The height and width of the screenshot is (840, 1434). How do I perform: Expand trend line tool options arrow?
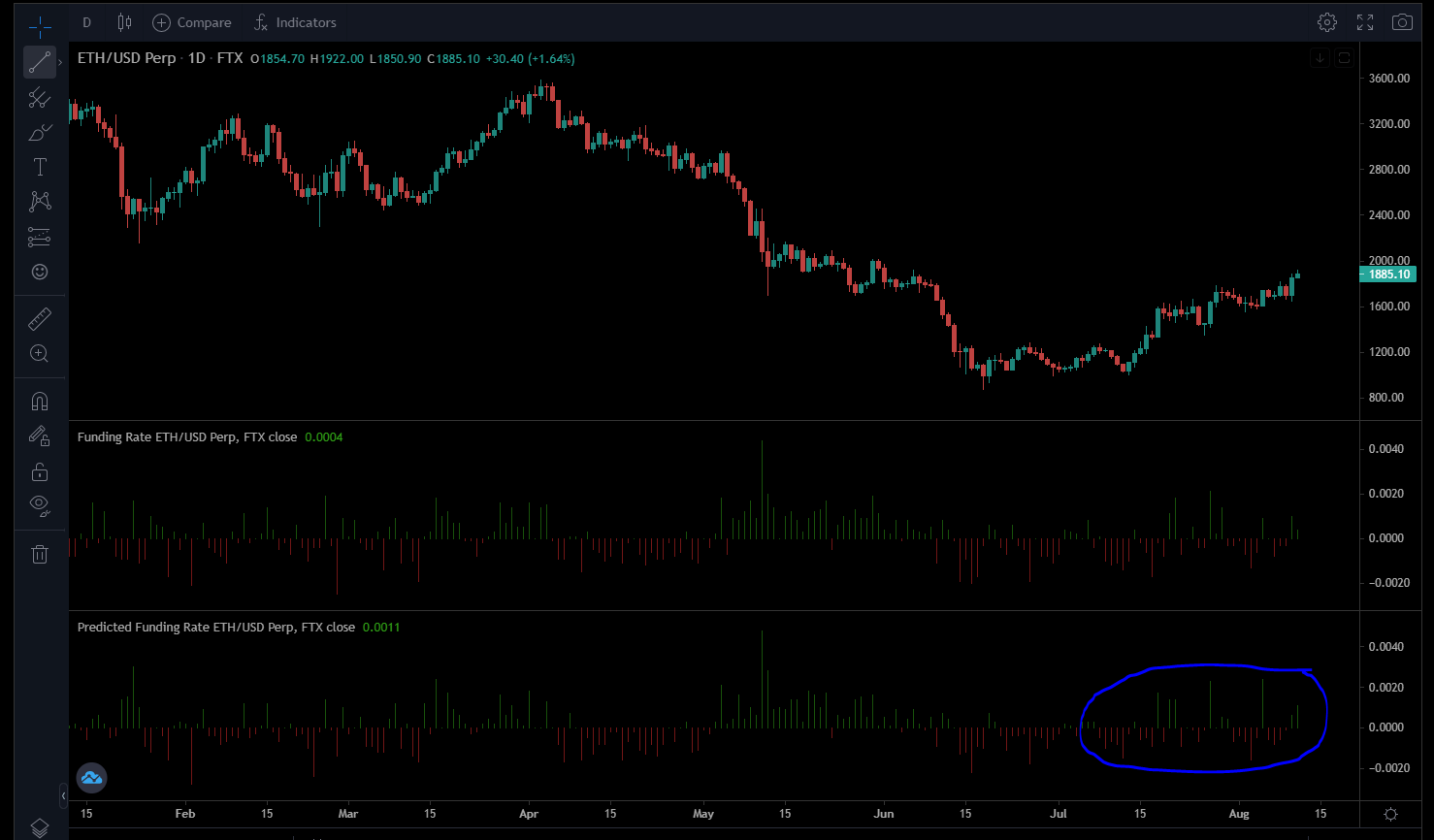pos(60,63)
